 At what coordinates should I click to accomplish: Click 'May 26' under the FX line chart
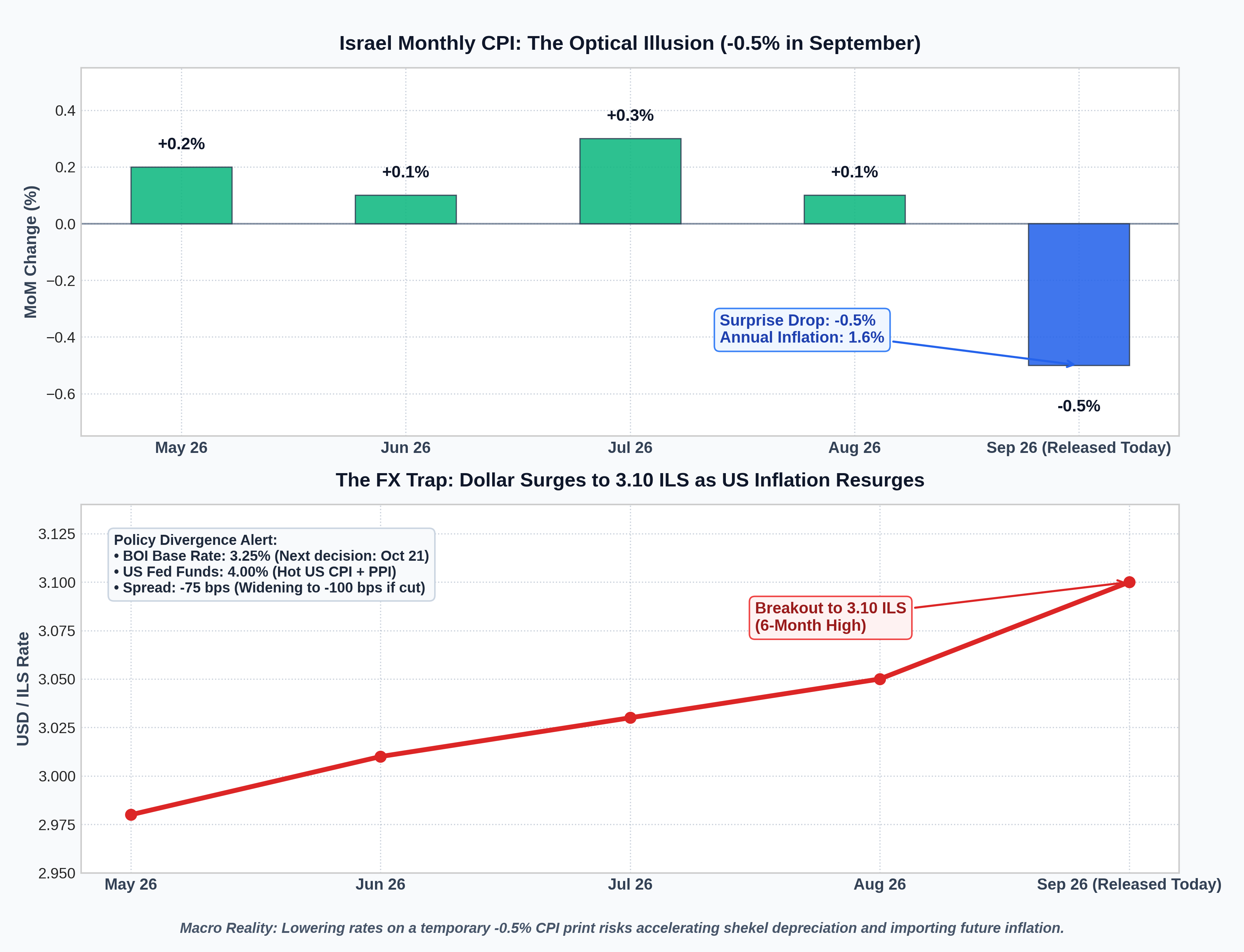click(131, 885)
